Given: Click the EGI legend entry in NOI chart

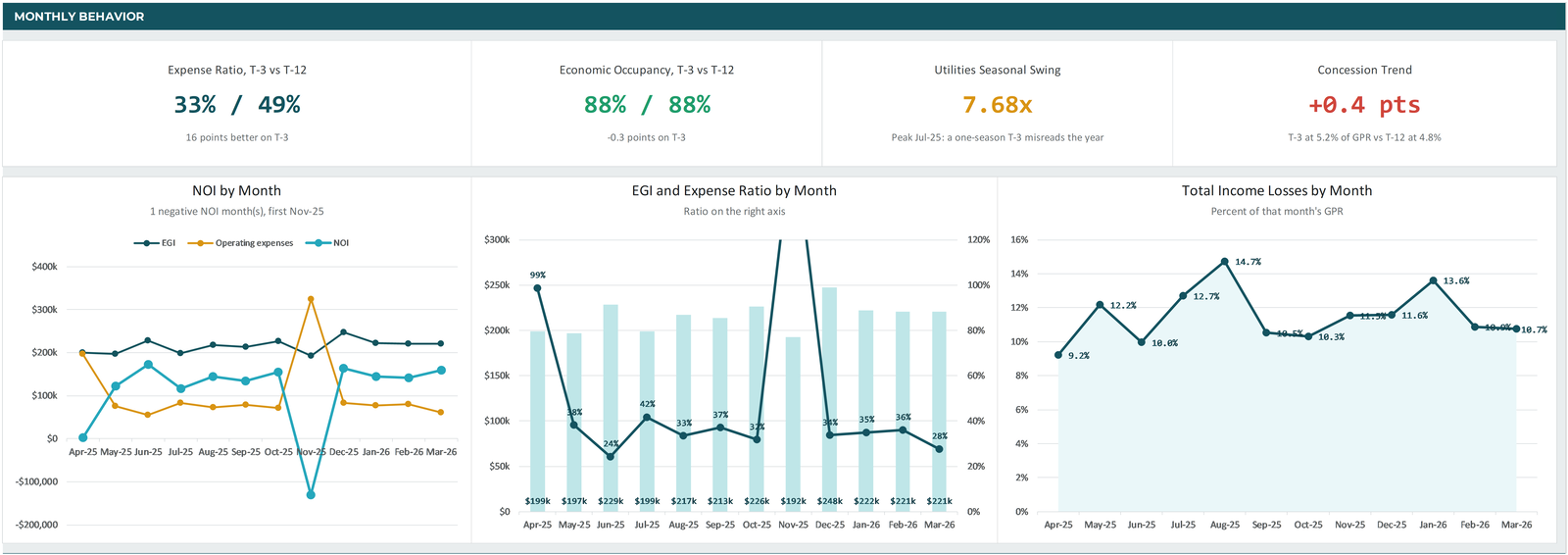Looking at the screenshot, I should (x=155, y=243).
